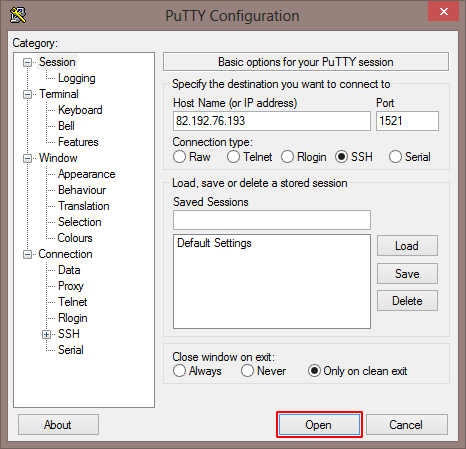
Task: Click the PuTTY icon in the title bar
Action: (x=18, y=15)
